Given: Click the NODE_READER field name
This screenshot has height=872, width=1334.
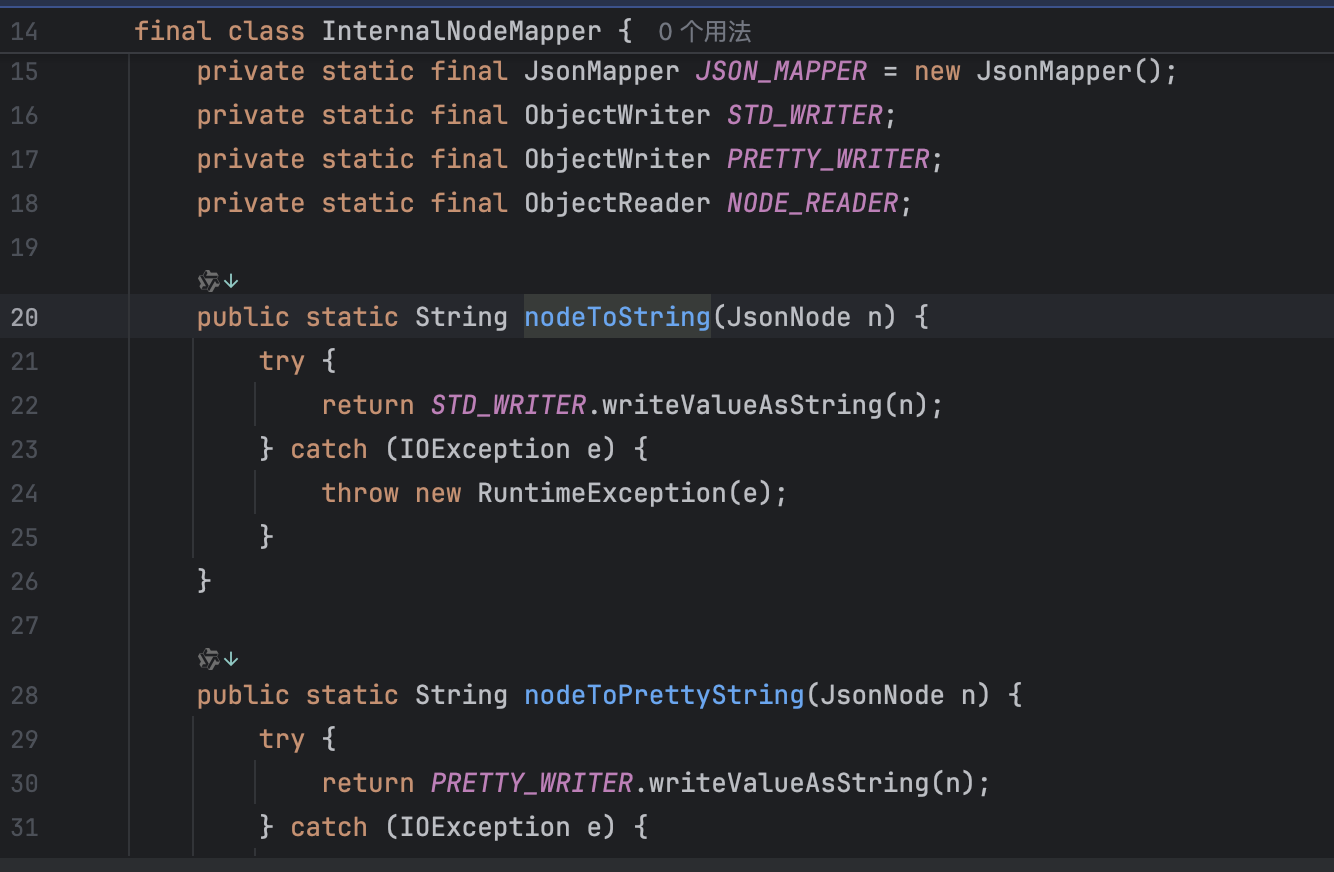Looking at the screenshot, I should [x=812, y=204].
